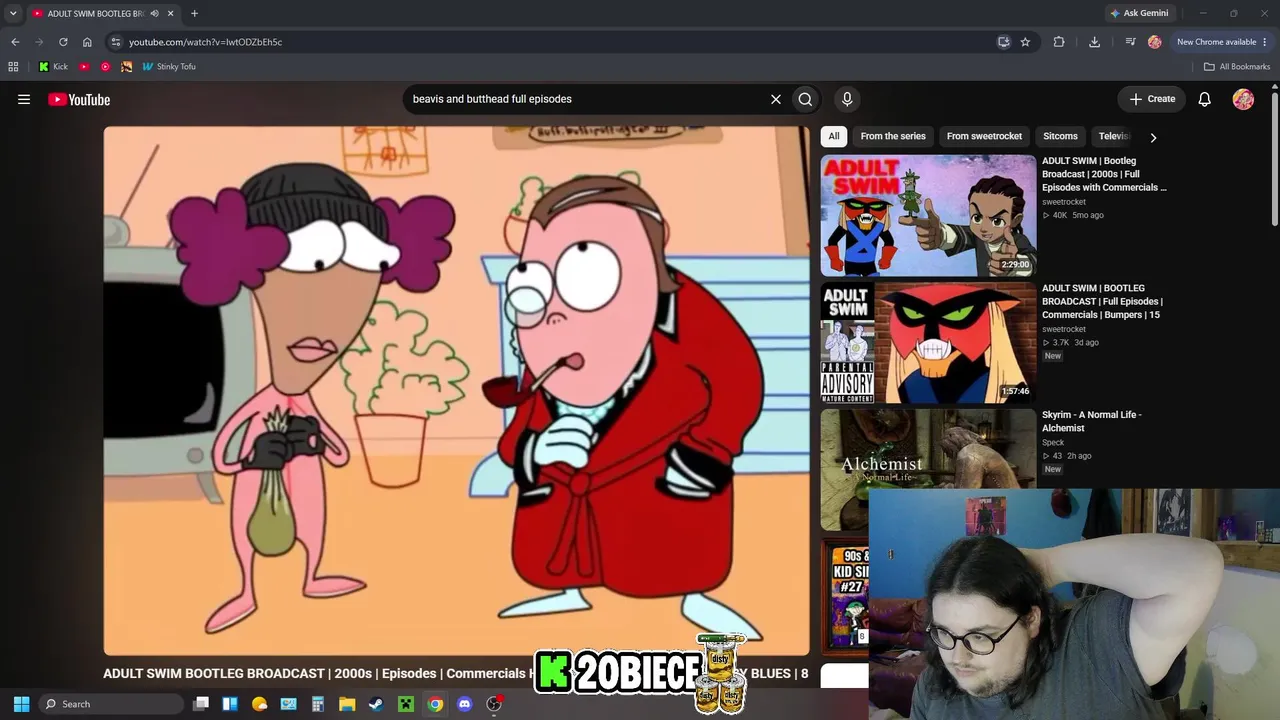Open the tab search dropdown in Chrome
Screen dimensions: 1280x720
13,13
